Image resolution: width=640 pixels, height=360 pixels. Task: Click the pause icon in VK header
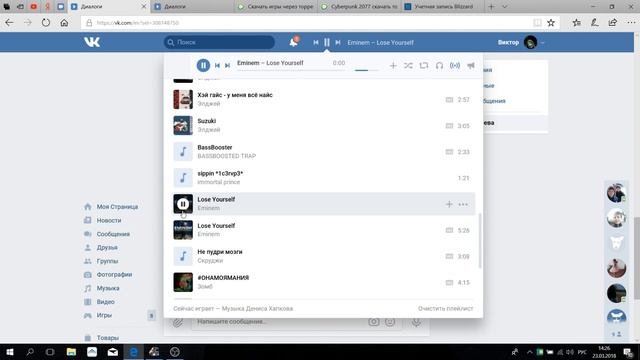pyautogui.click(x=327, y=42)
